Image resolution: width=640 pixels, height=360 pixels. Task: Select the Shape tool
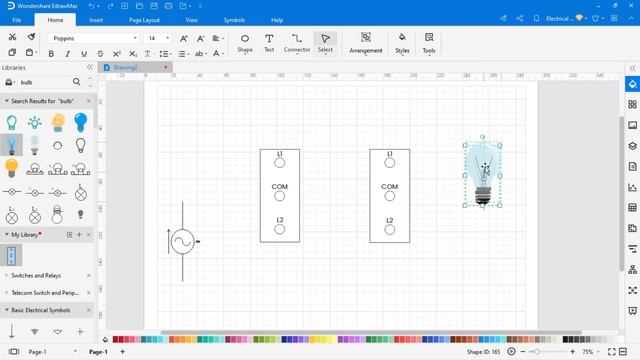[245, 43]
